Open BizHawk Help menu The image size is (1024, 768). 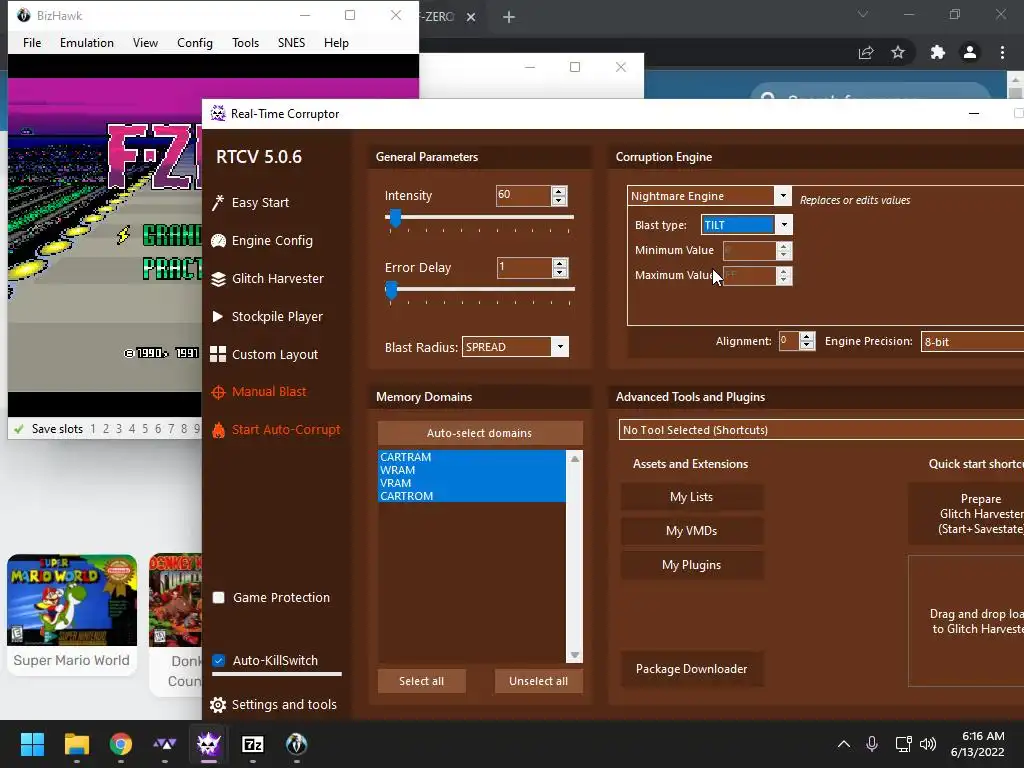336,42
